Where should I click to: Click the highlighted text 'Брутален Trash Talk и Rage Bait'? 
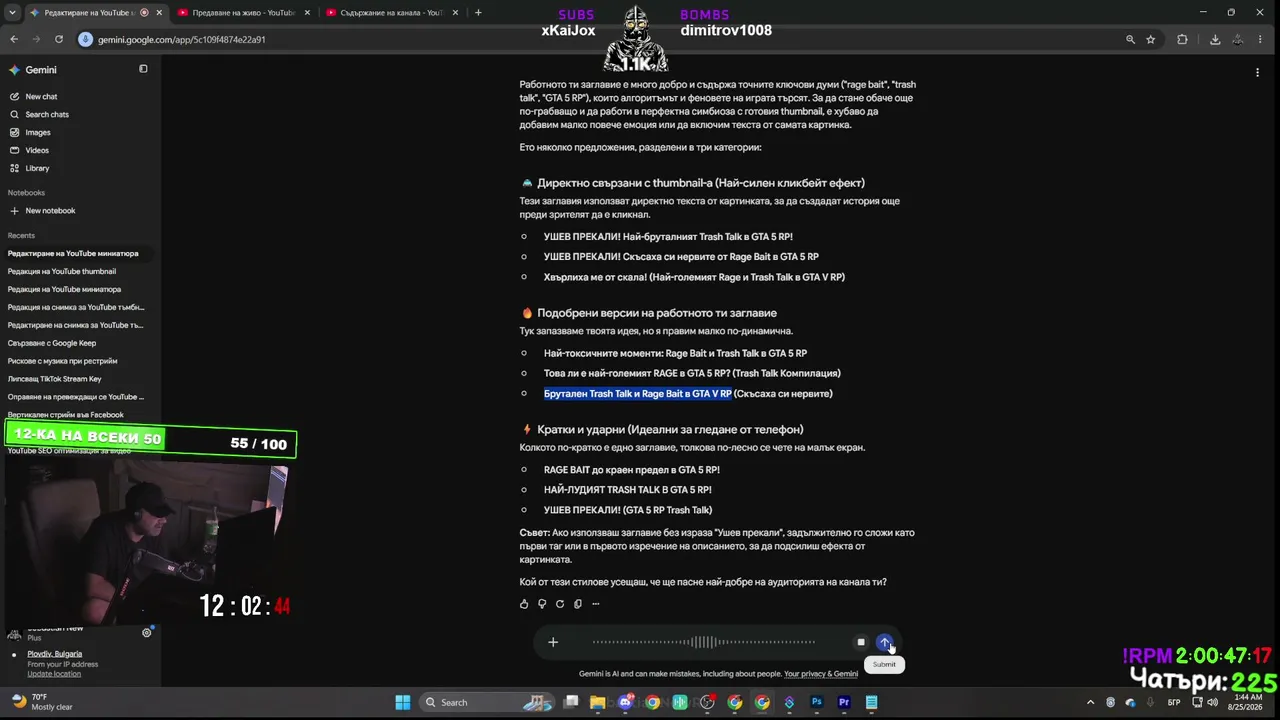click(638, 394)
